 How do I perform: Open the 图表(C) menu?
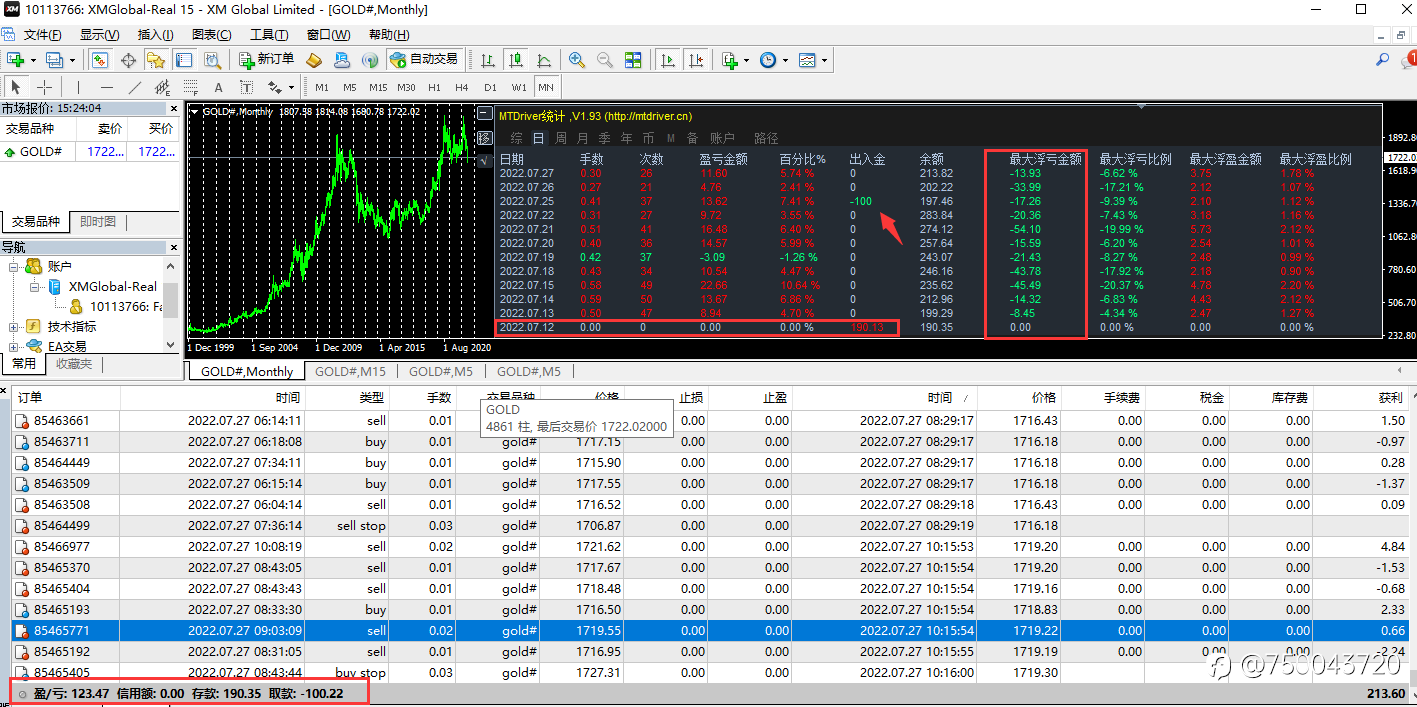click(211, 34)
